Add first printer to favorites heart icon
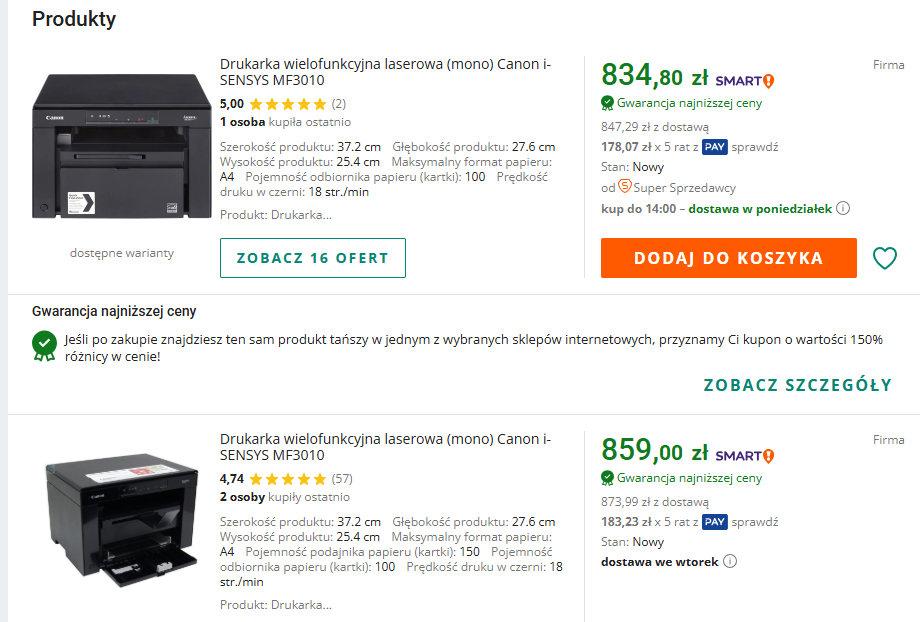 [x=885, y=258]
